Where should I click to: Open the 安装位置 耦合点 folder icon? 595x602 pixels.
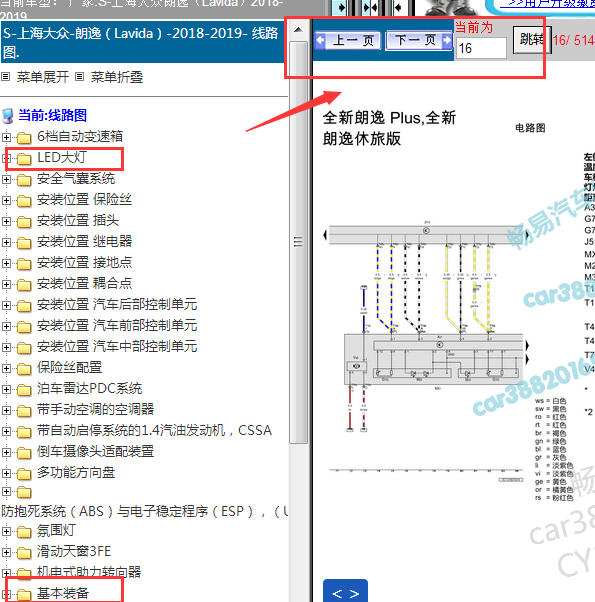(x=24, y=284)
